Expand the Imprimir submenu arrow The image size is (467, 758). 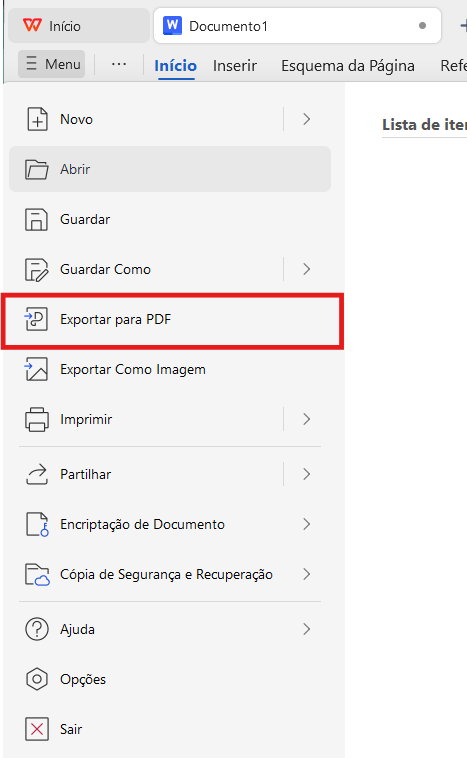point(306,419)
